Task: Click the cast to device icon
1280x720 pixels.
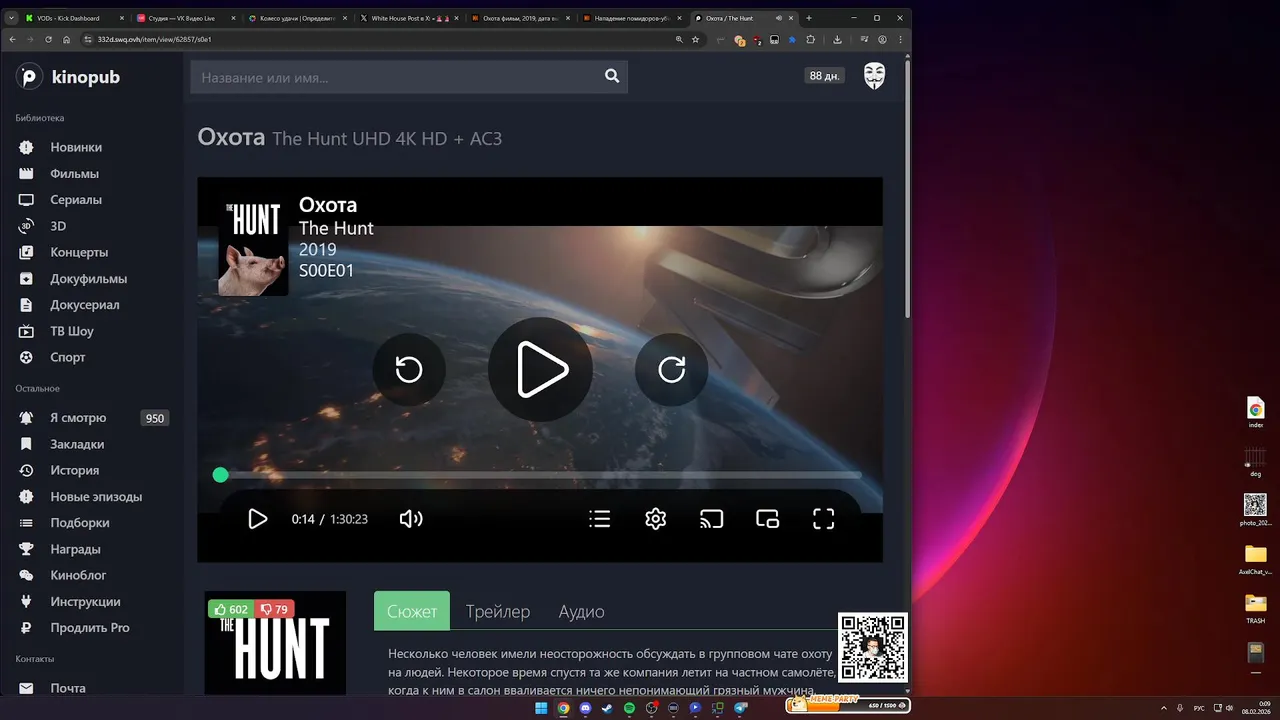Action: (711, 519)
